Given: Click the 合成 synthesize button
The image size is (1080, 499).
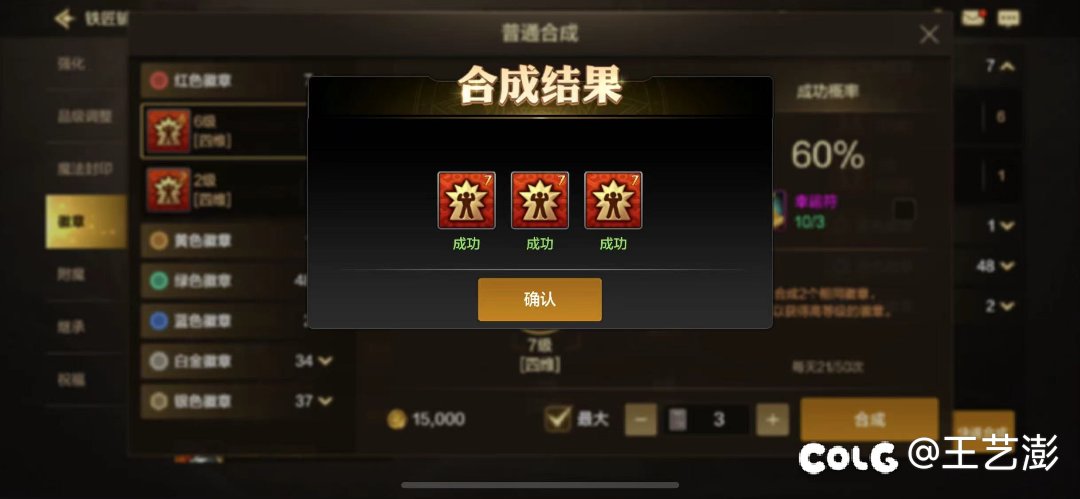Looking at the screenshot, I should (x=869, y=419).
